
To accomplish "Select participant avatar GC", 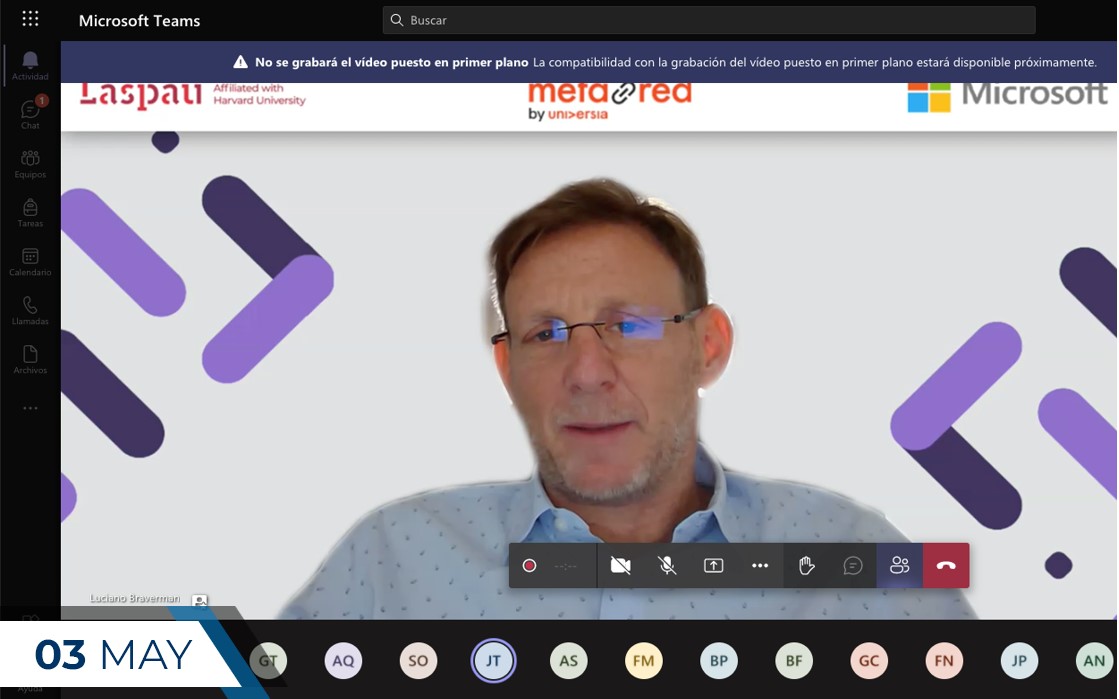I will tap(869, 660).
